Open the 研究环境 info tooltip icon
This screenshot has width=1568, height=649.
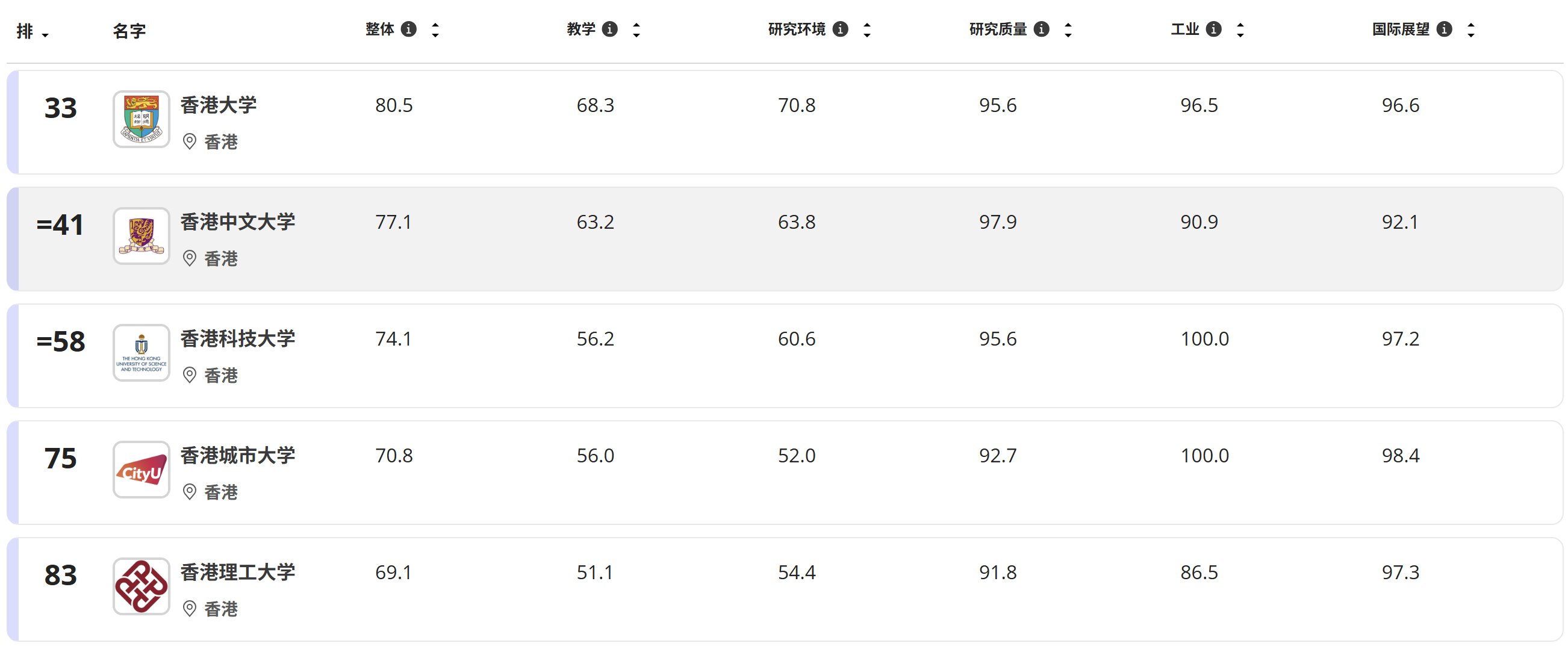click(840, 29)
